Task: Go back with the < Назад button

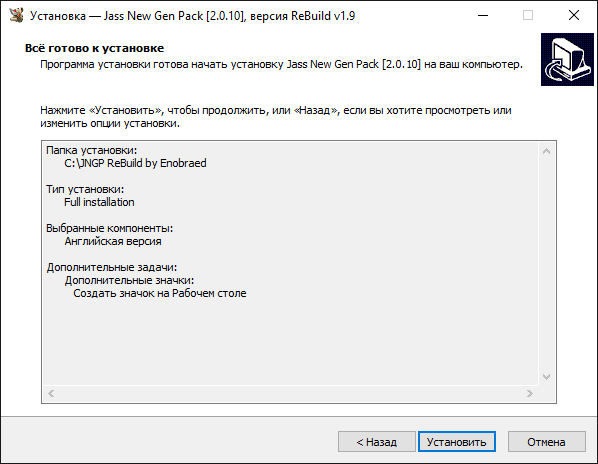Action: coord(376,442)
